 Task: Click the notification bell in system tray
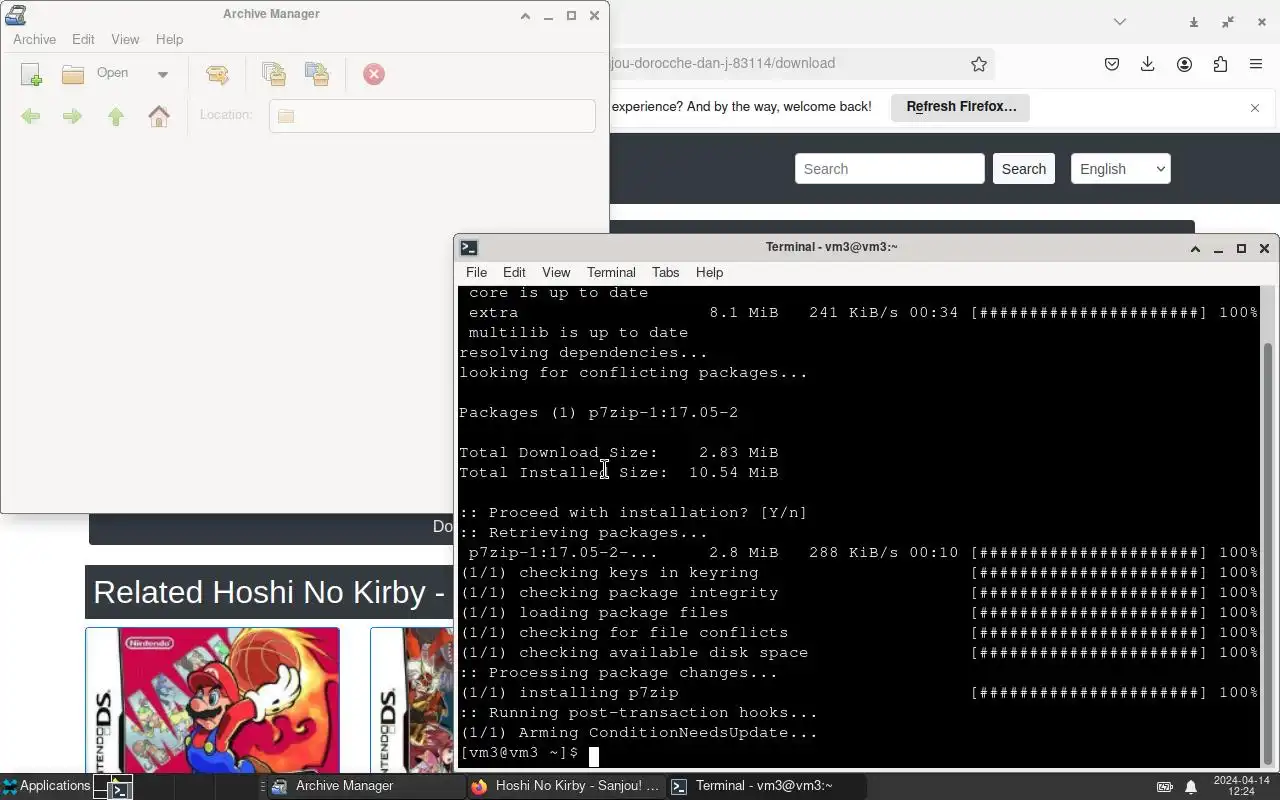point(1191,787)
